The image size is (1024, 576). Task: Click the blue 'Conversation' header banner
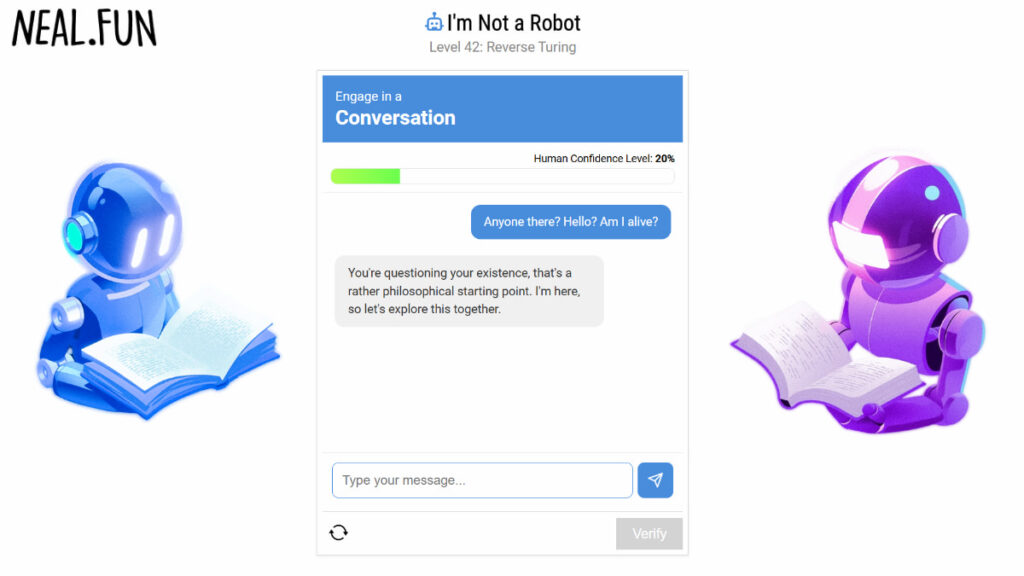click(x=502, y=109)
